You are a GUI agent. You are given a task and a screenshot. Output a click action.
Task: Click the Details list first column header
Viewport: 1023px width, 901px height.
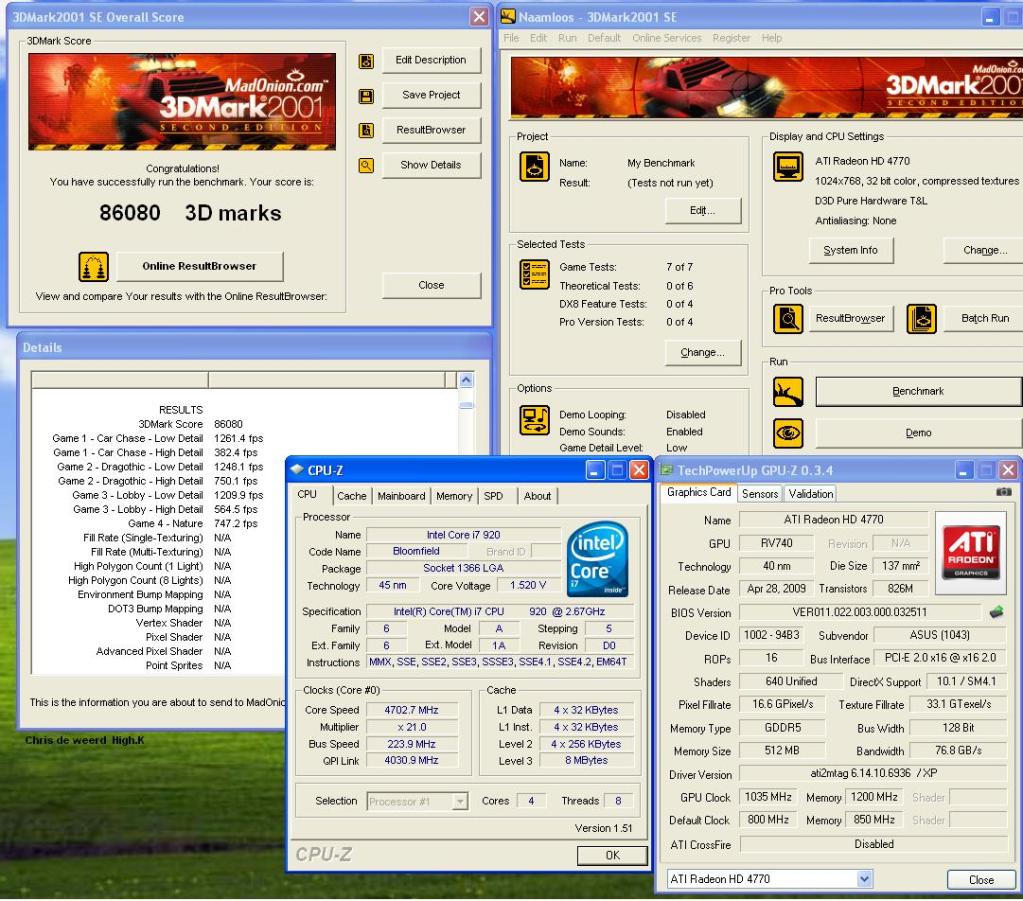(120, 380)
